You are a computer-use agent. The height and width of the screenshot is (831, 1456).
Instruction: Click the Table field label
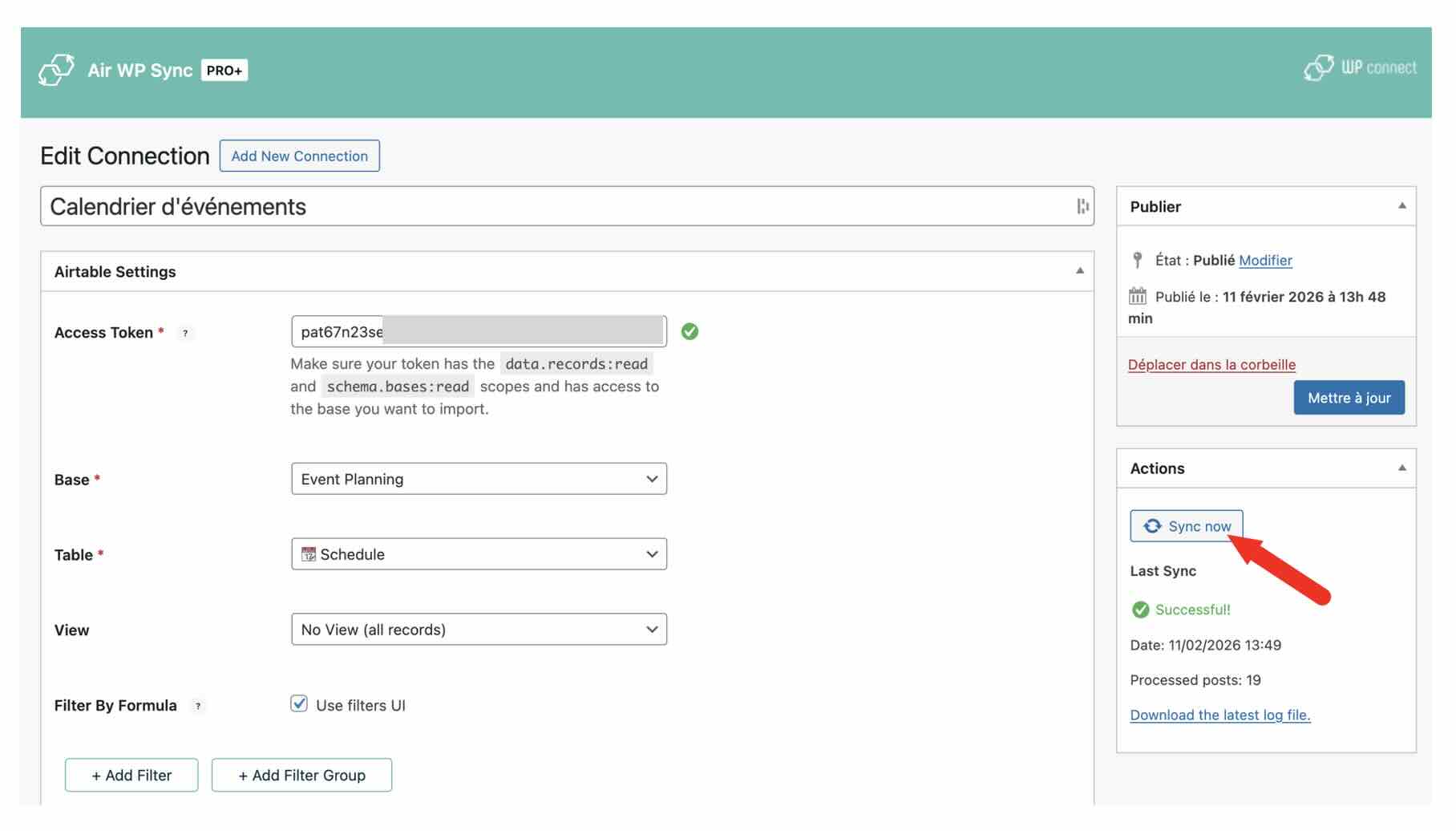coord(73,555)
